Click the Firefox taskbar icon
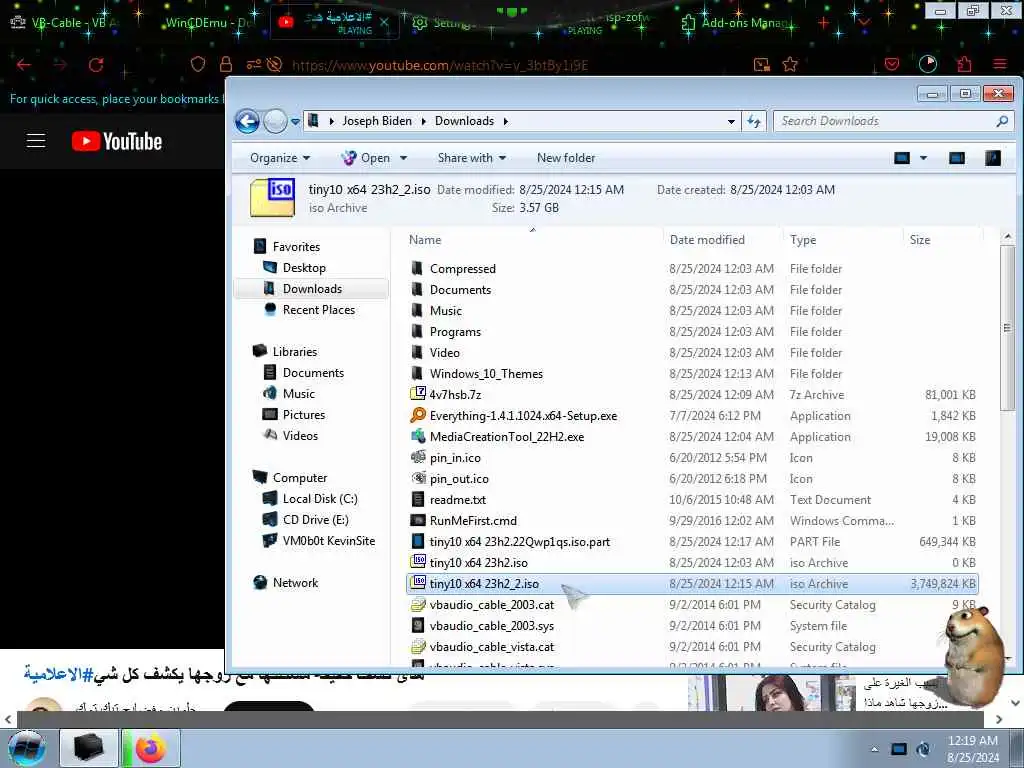Viewport: 1024px width, 768px height. 151,748
